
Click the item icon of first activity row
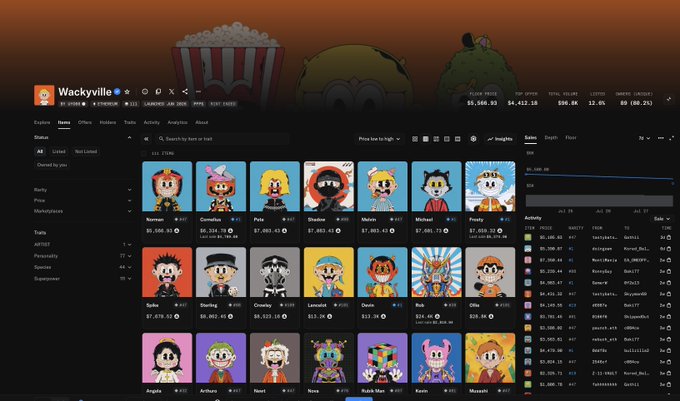[x=528, y=237]
